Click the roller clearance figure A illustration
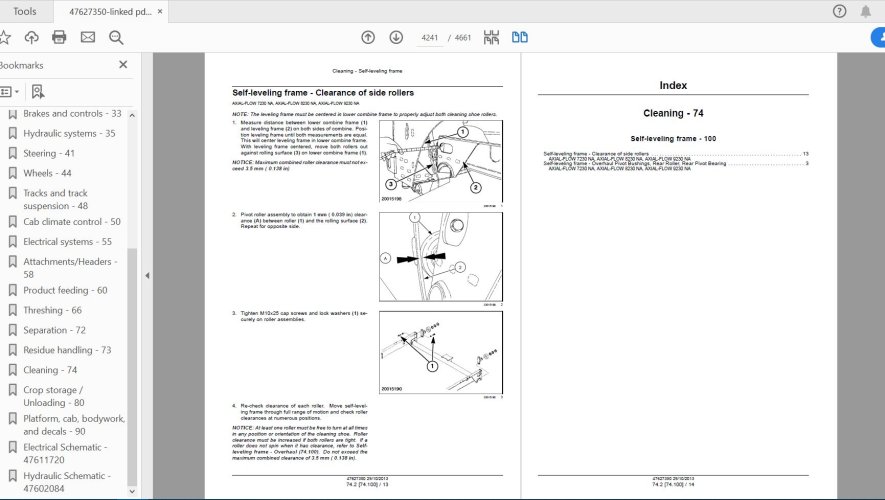This screenshot has width=885, height=500. tap(441, 257)
